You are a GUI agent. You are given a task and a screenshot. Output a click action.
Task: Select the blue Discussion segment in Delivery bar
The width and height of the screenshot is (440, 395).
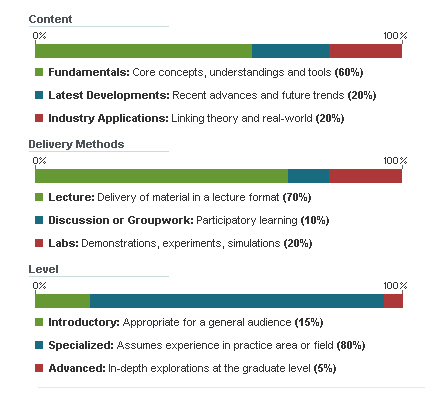pos(308,176)
